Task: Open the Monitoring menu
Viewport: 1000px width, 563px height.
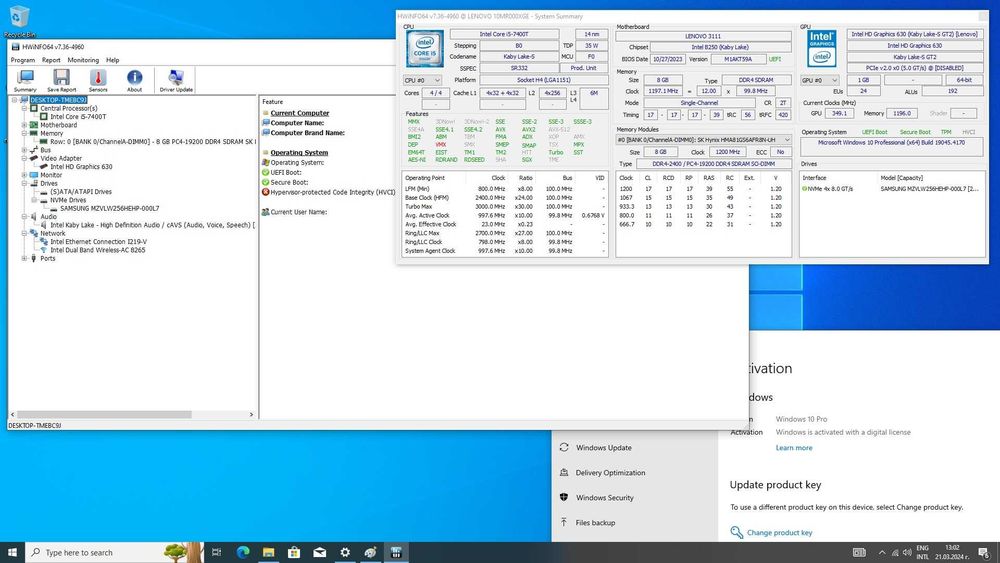Action: pos(83,60)
